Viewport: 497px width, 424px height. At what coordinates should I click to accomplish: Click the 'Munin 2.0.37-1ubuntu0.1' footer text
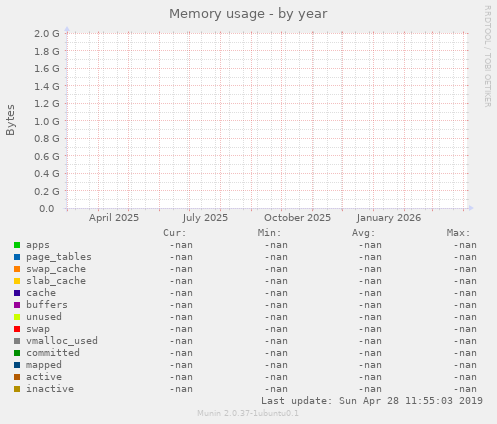(x=248, y=413)
